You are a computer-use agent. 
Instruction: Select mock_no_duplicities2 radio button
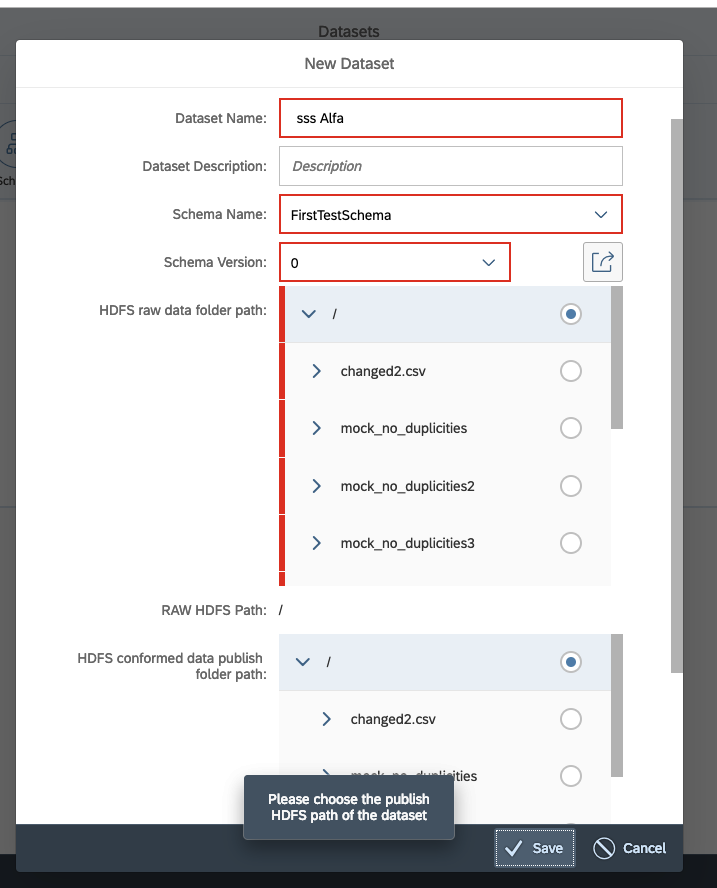pyautogui.click(x=570, y=486)
